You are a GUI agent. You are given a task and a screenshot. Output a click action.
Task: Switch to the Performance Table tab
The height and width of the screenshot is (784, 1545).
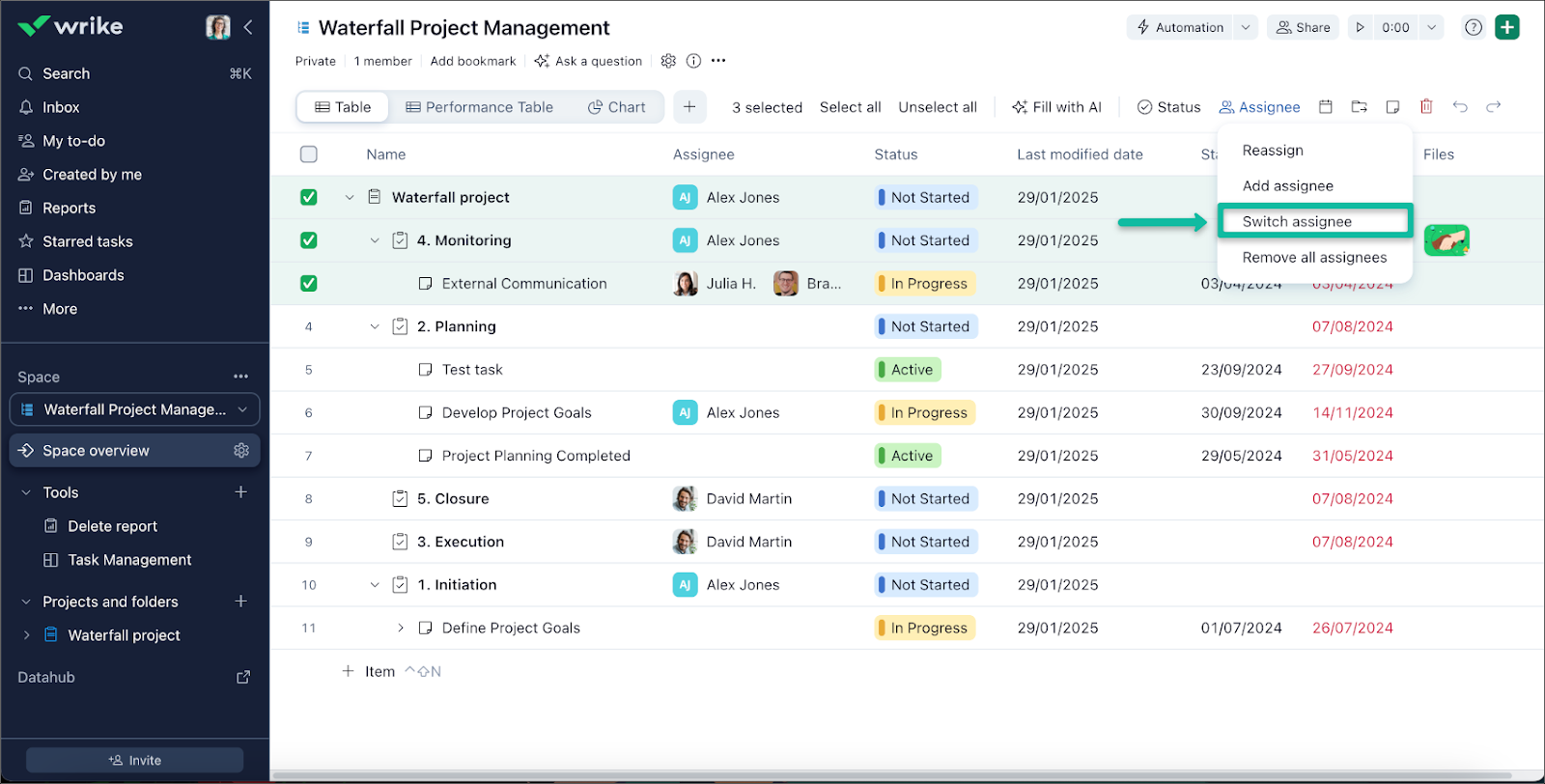pos(479,107)
